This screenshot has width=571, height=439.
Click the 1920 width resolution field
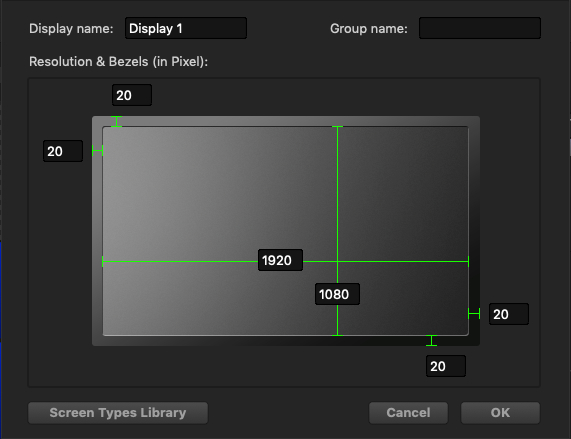[280, 260]
